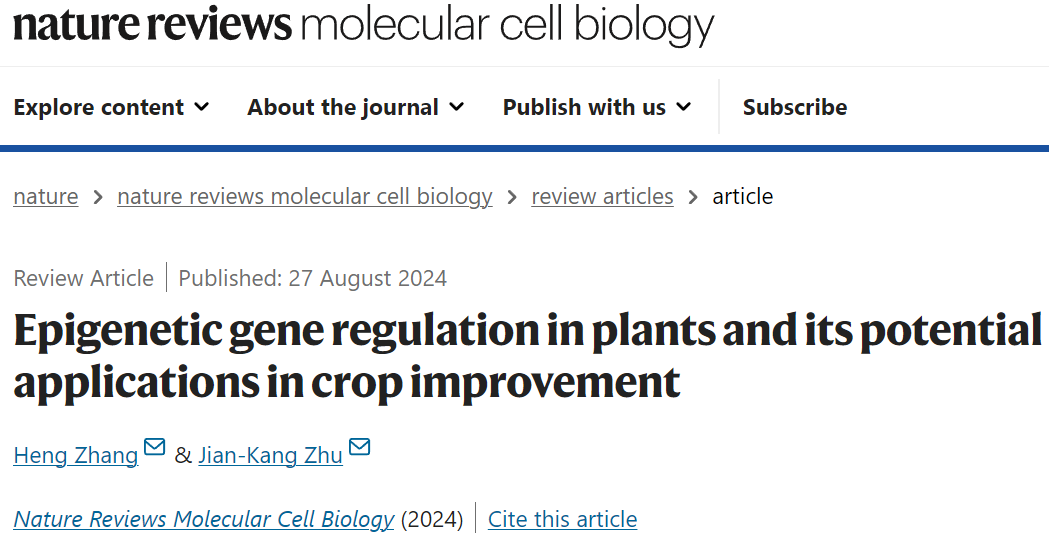Expand the Publish with us dropdown
This screenshot has height=537, width=1049.
(596, 107)
